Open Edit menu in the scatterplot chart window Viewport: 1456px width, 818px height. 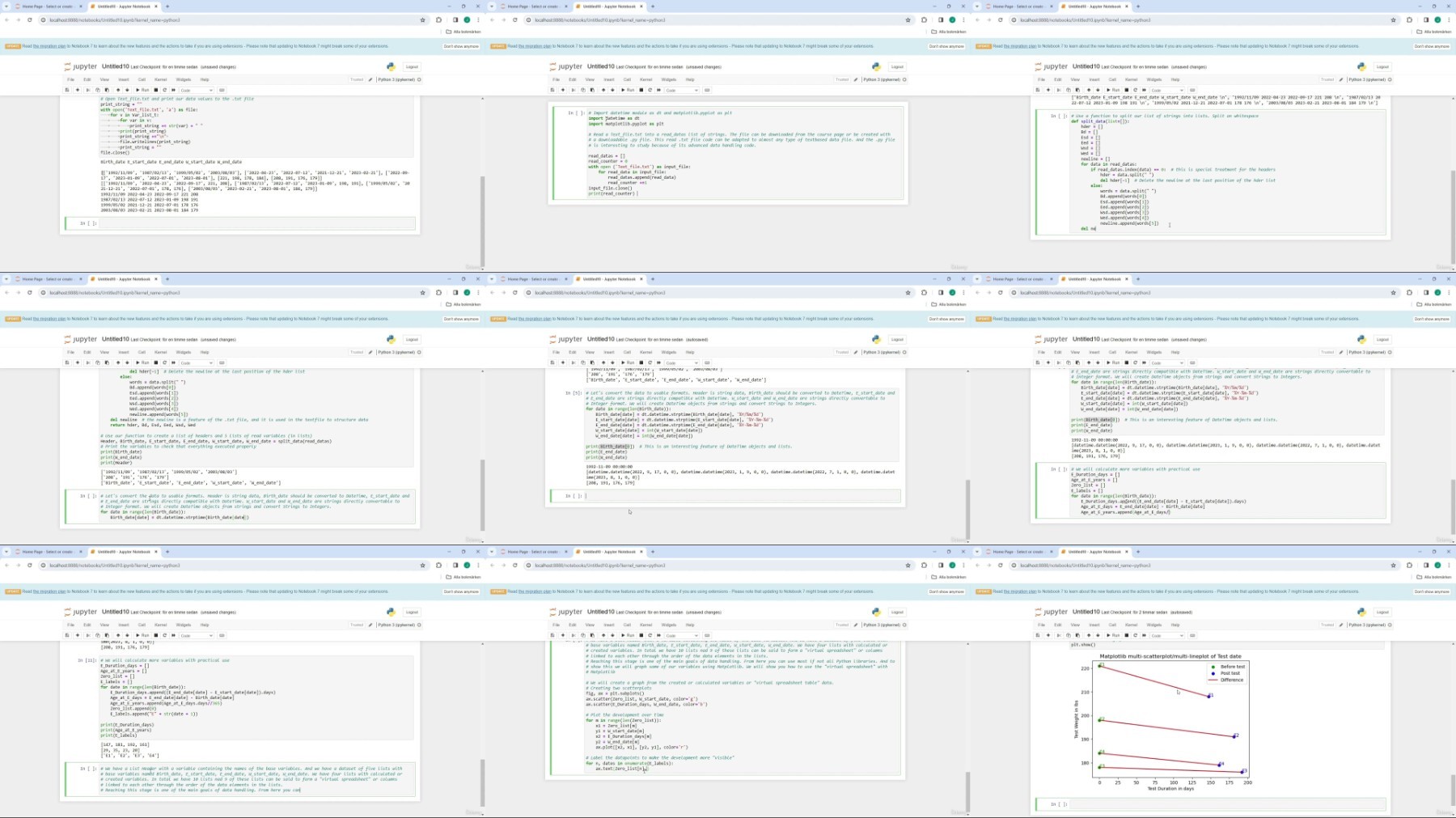(1057, 625)
